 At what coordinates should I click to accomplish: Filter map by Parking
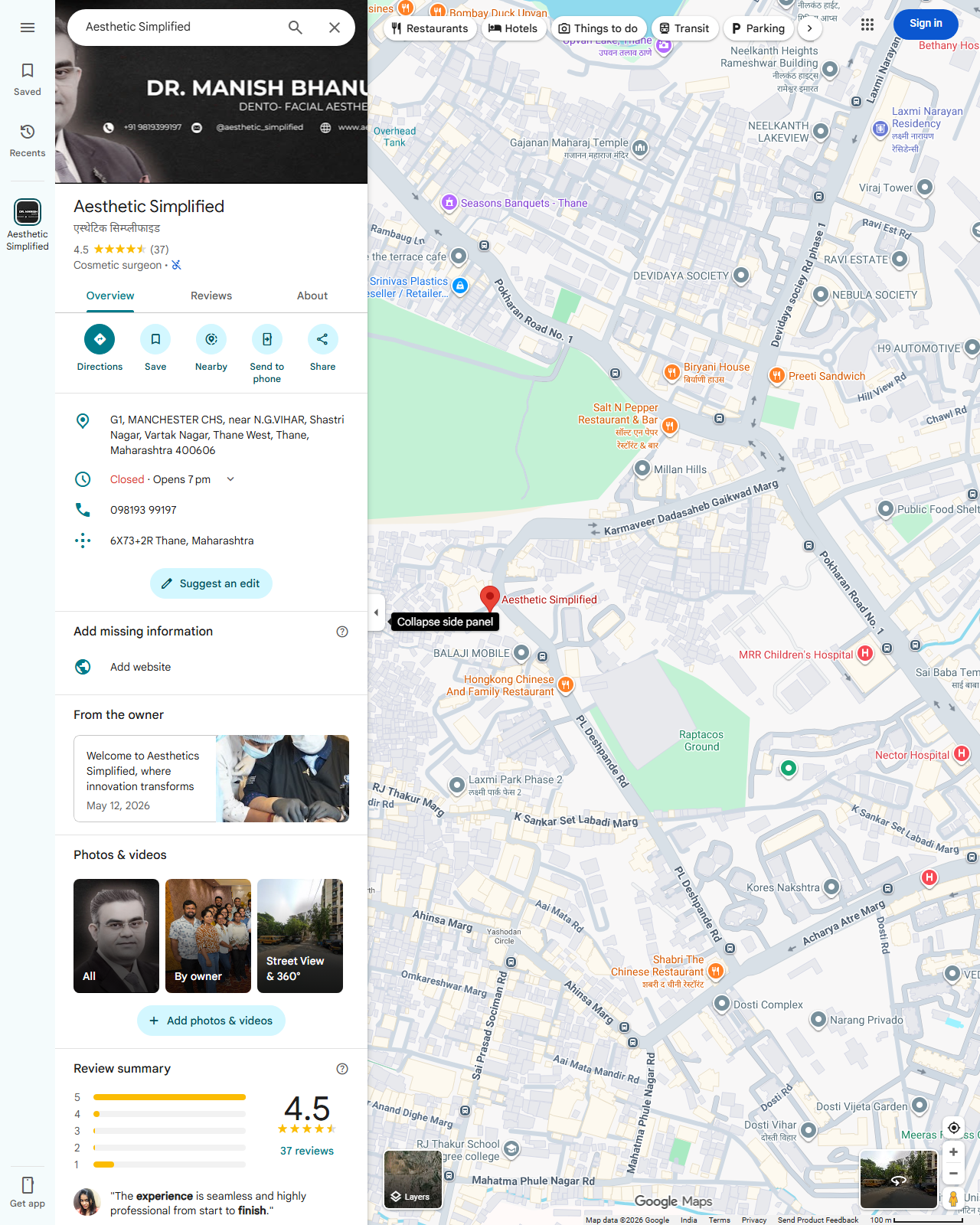tap(759, 28)
